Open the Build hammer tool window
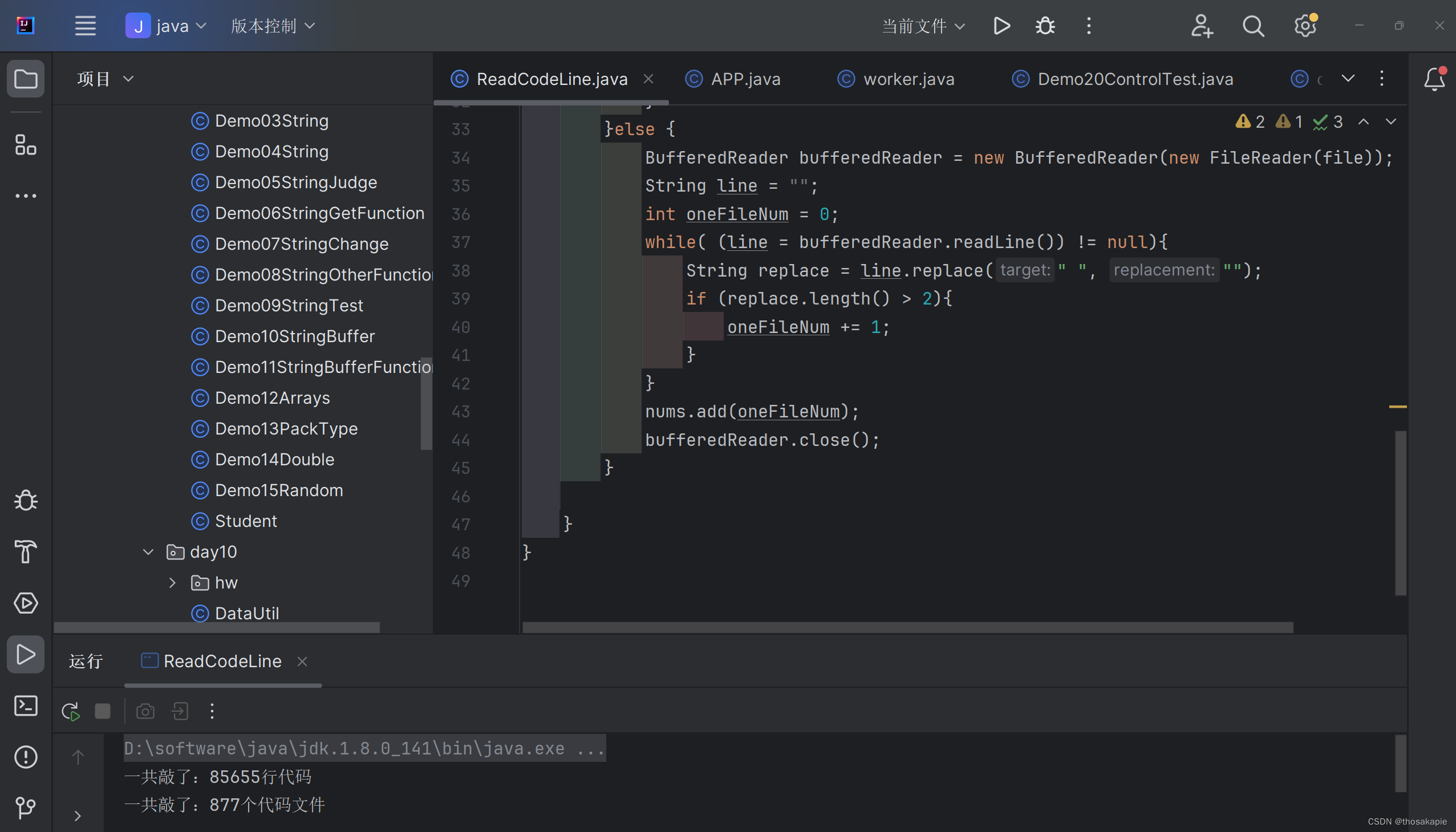Viewport: 1456px width, 832px height. (26, 551)
